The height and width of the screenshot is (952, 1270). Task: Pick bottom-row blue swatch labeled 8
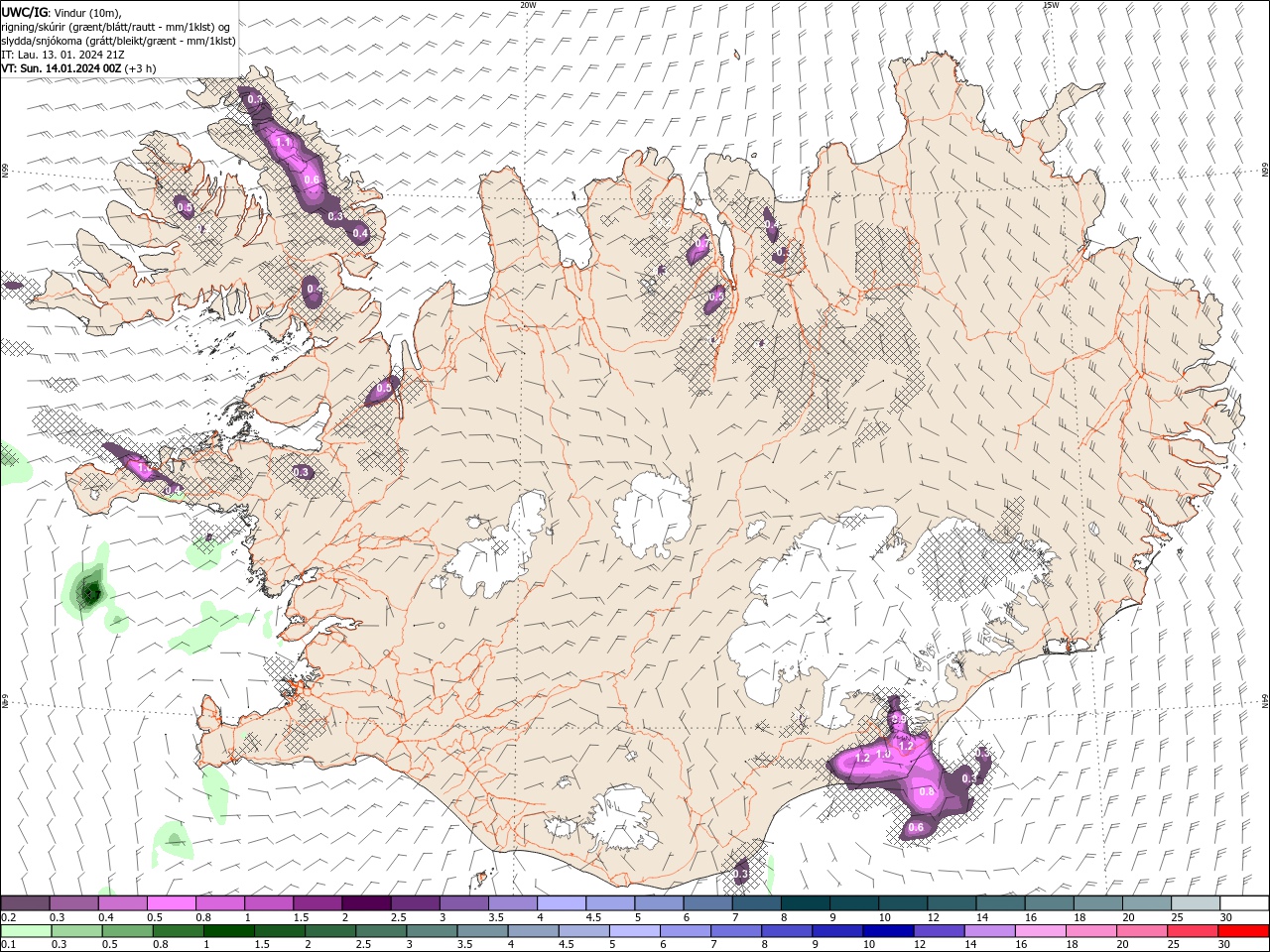tap(787, 931)
